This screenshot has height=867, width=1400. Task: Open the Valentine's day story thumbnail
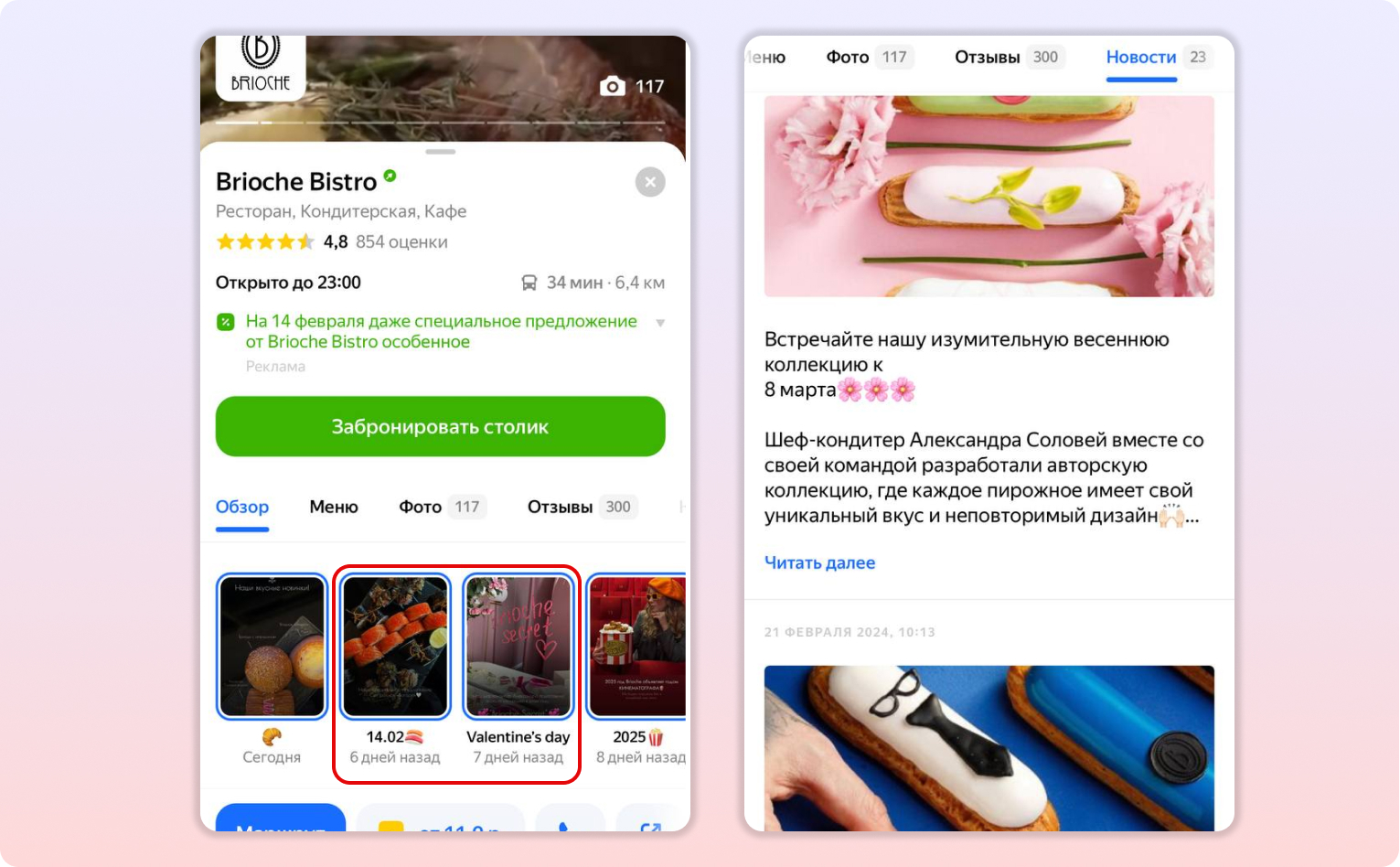518,647
